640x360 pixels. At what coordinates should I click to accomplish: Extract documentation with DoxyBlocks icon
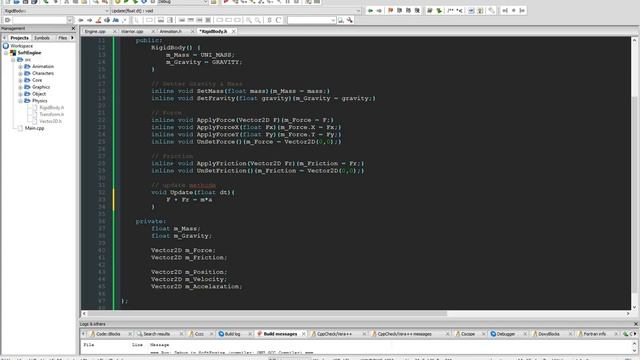point(439,11)
